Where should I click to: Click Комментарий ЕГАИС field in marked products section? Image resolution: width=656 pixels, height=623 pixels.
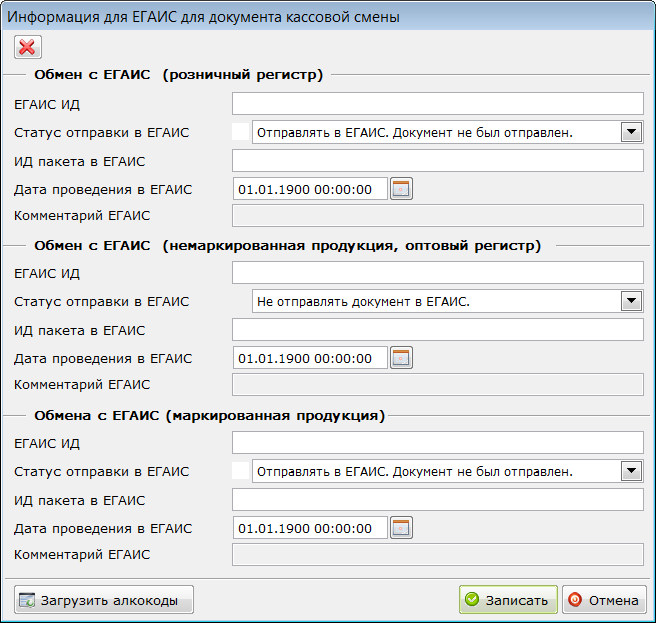[438, 554]
